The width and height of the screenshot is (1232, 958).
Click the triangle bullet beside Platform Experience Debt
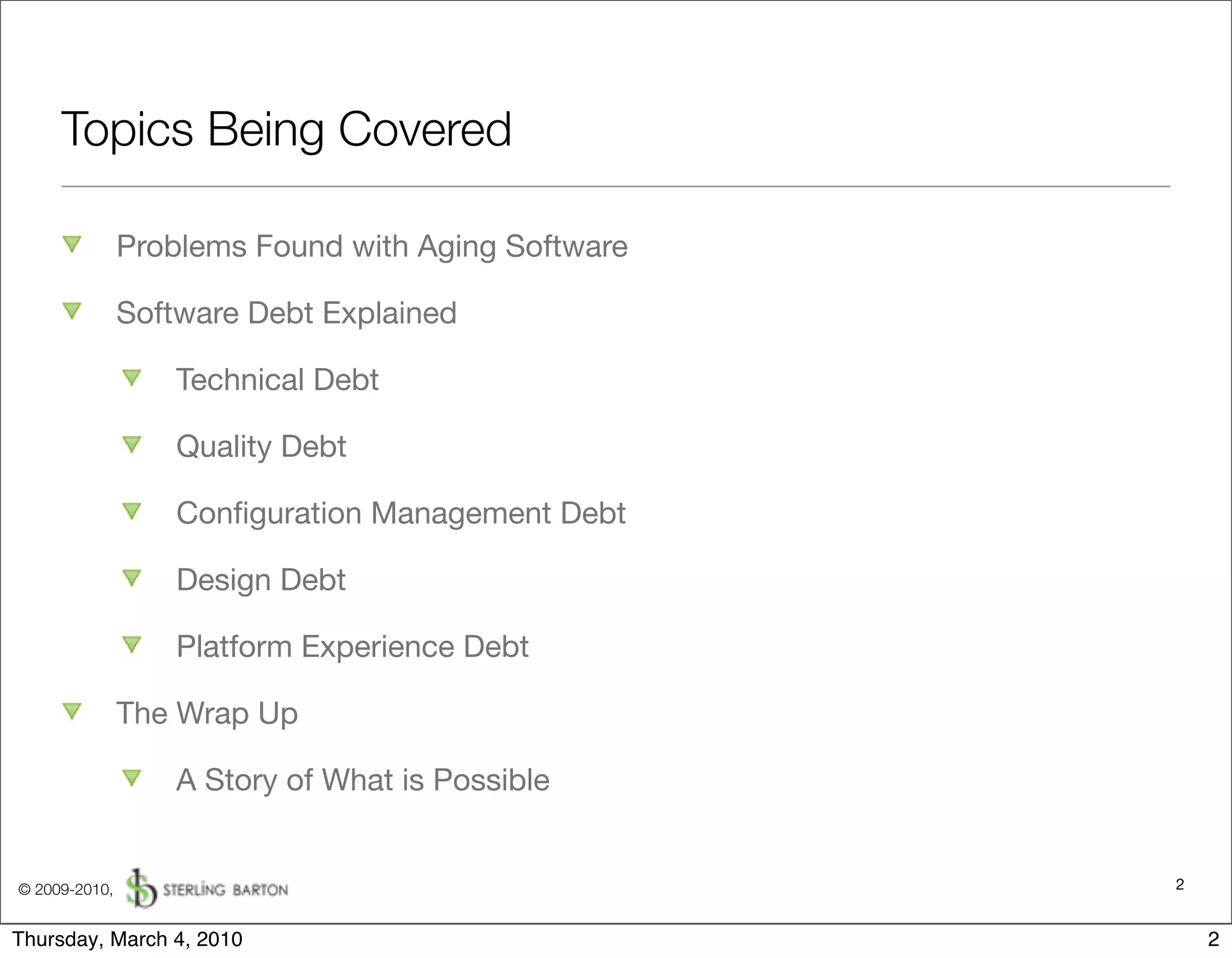[132, 645]
